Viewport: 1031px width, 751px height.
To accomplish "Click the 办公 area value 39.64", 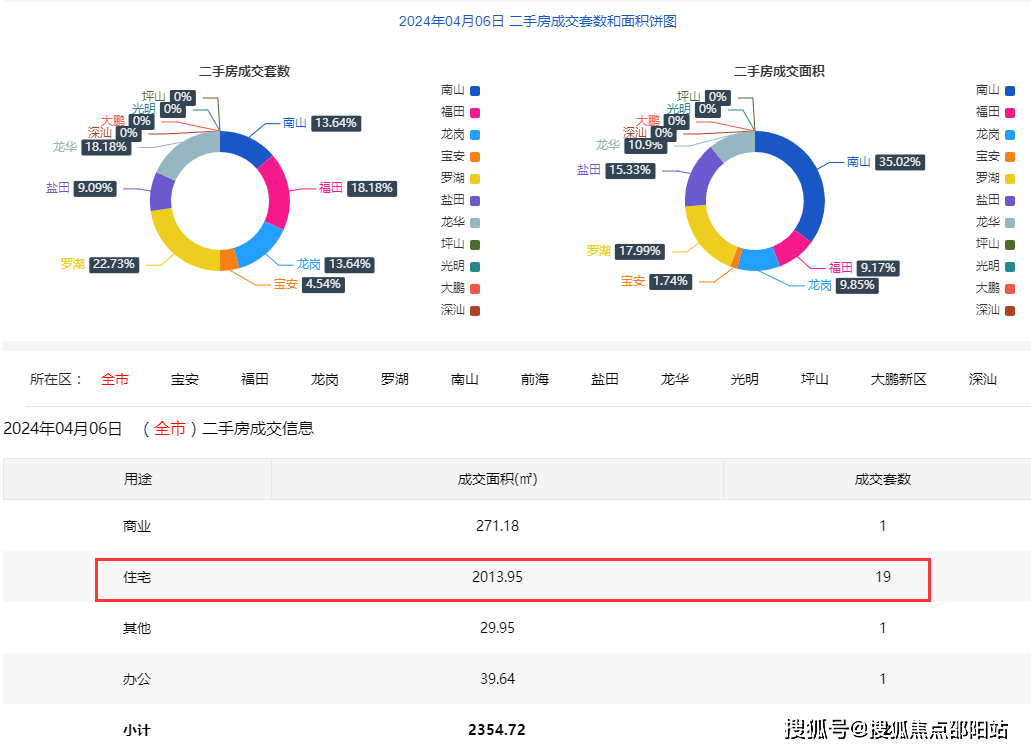I will (x=497, y=679).
